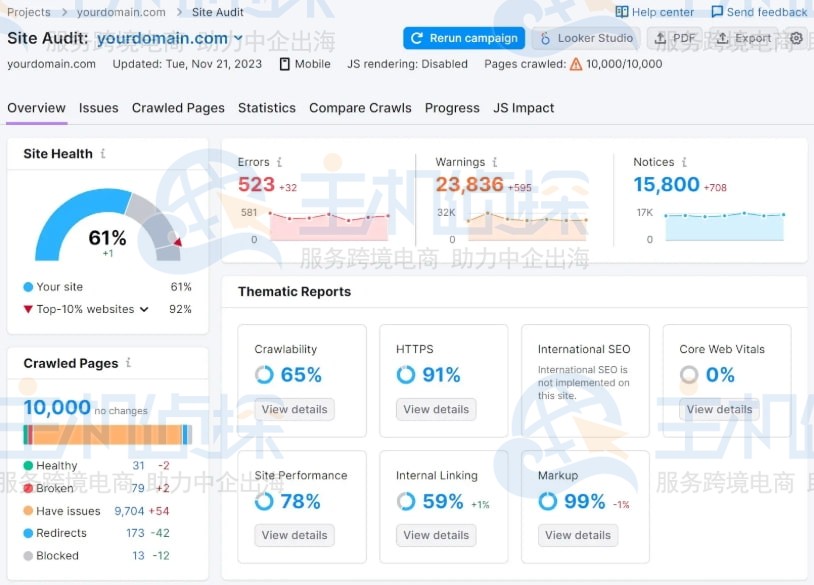Open the settings gear icon

(796, 38)
